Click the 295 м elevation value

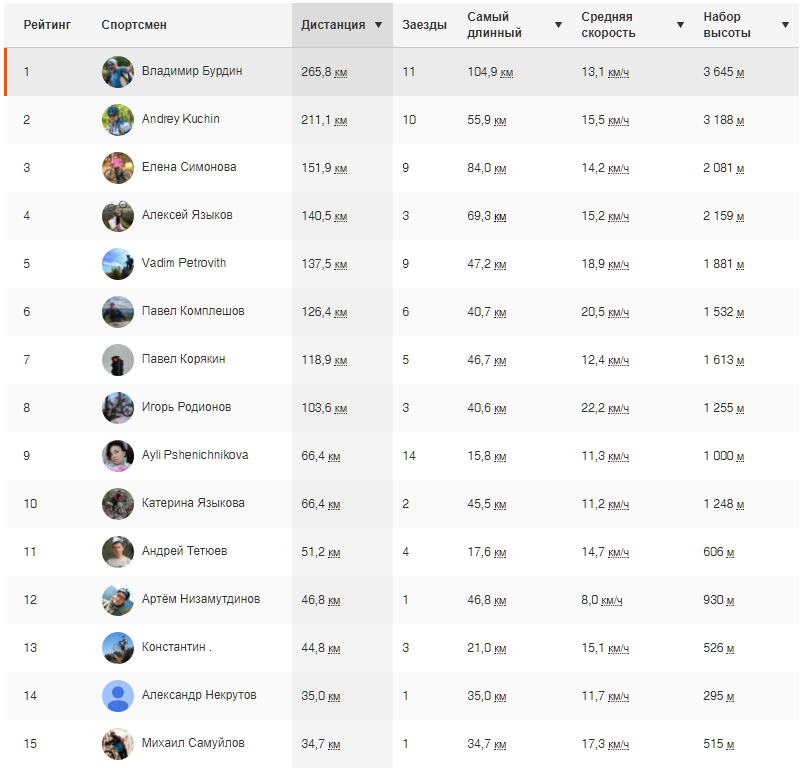(x=719, y=696)
